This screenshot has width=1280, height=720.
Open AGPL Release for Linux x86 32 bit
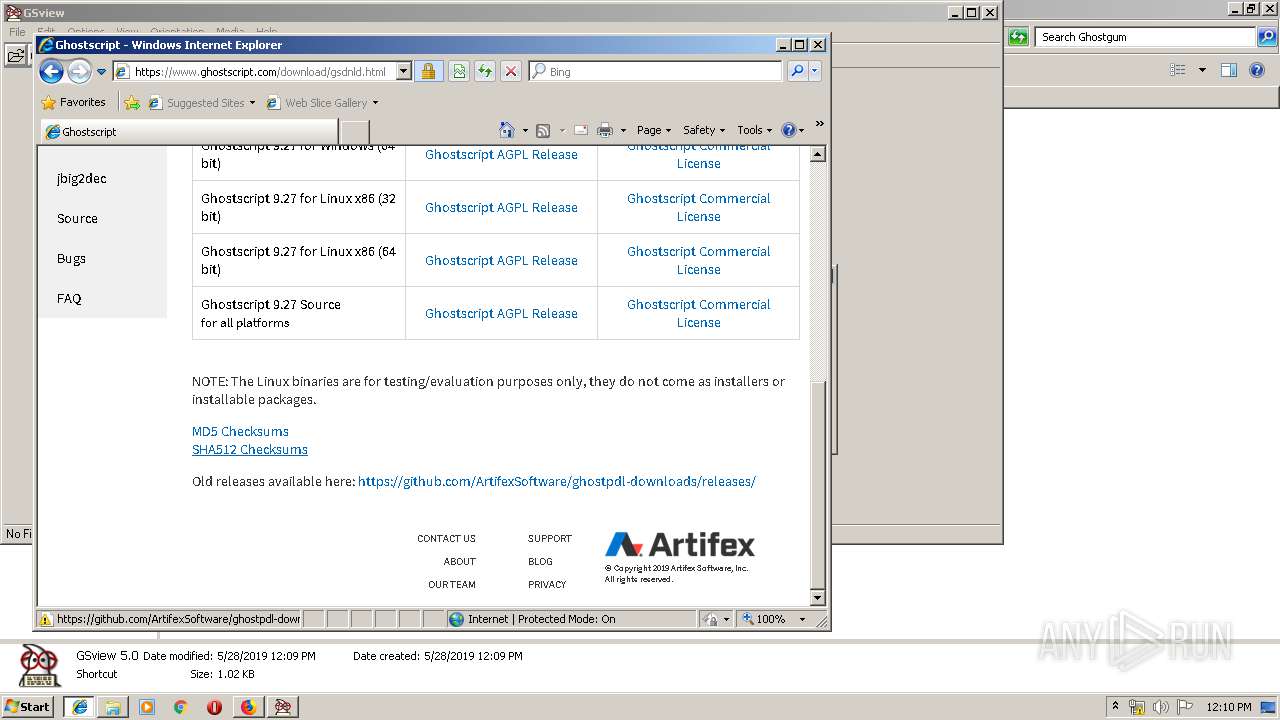pyautogui.click(x=501, y=207)
